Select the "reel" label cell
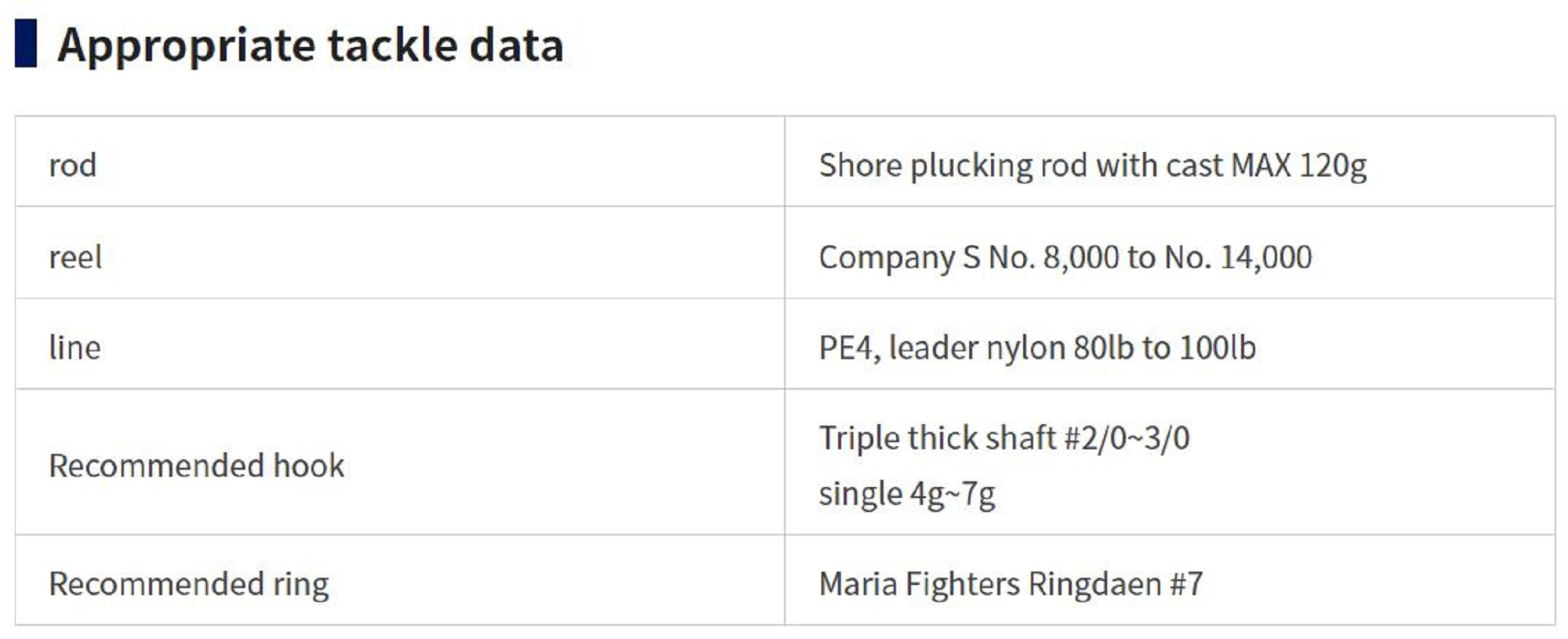 click(x=75, y=257)
